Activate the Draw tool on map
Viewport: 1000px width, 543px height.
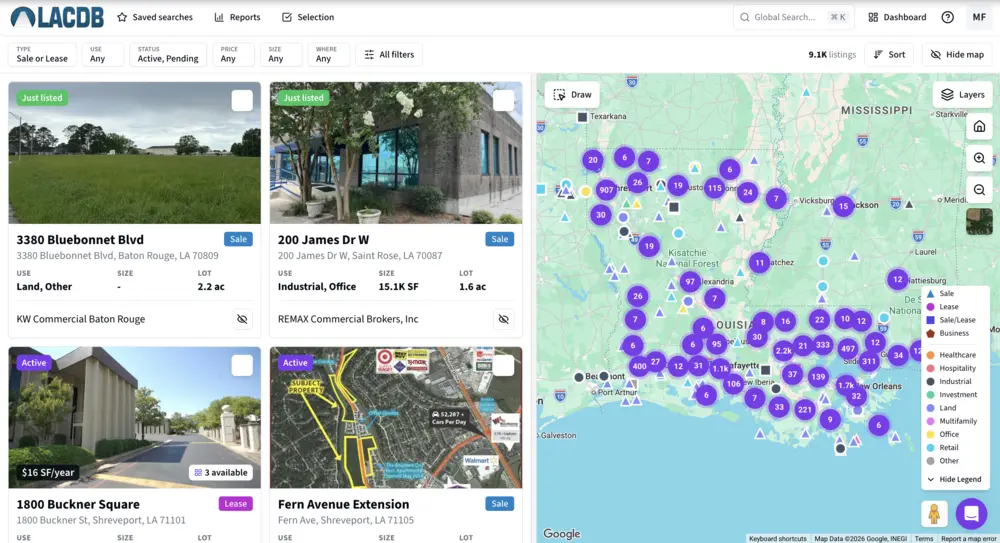tap(572, 94)
